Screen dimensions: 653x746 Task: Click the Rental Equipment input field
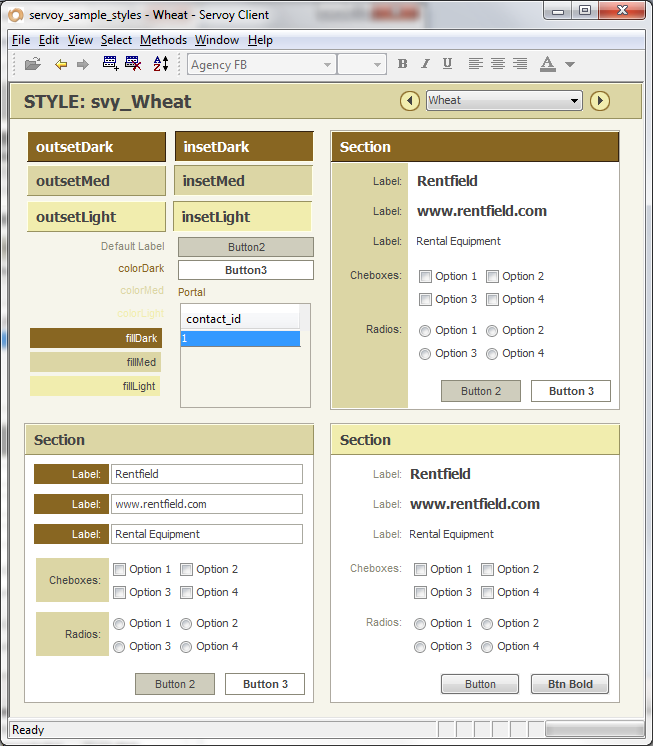point(207,534)
